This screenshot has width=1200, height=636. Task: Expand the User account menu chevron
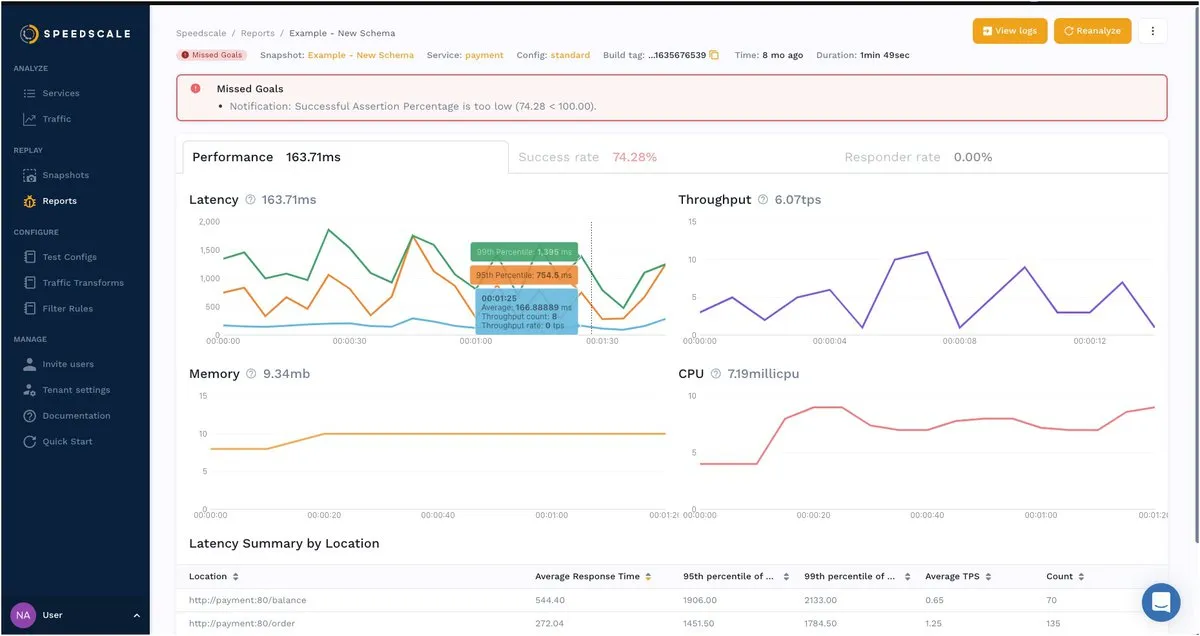pos(136,615)
